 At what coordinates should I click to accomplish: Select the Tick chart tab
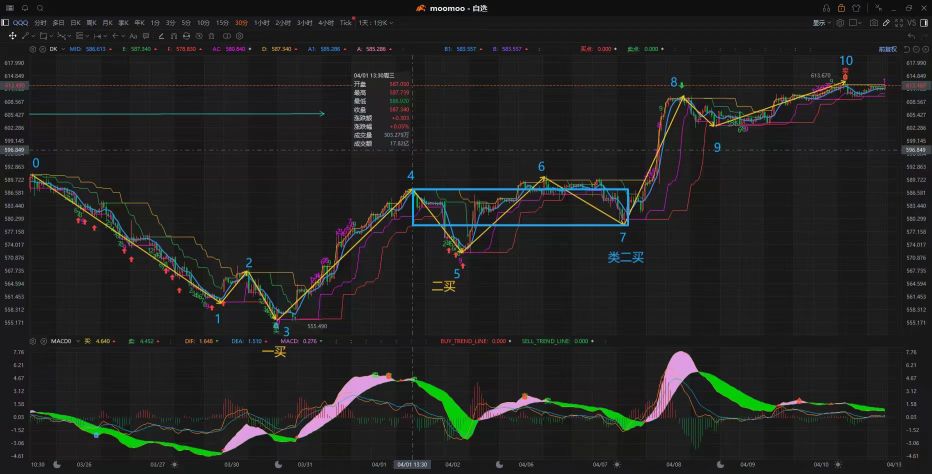tap(346, 23)
